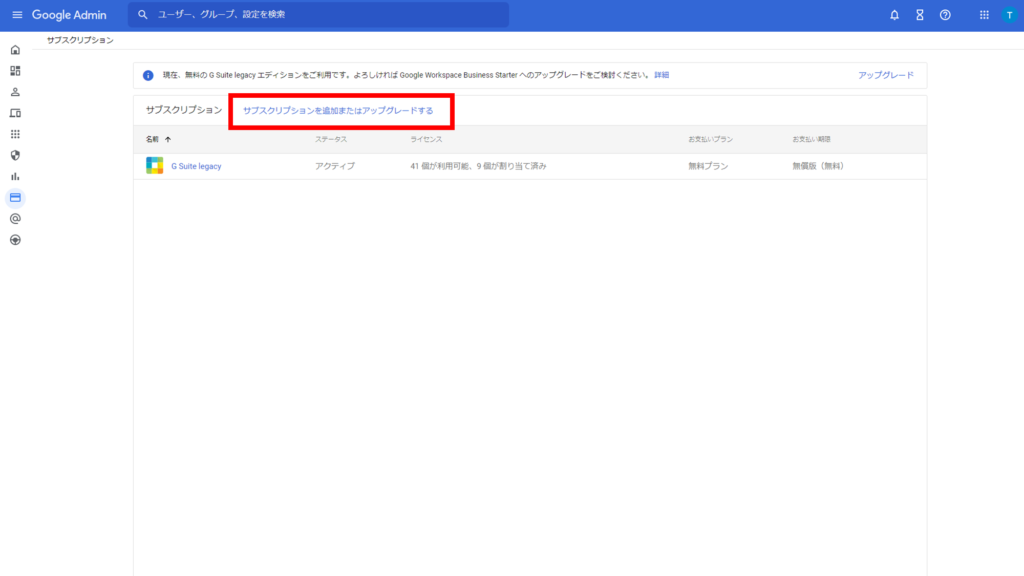Image resolution: width=1024 pixels, height=576 pixels.
Task: Click the Google Admin logo
Action: tap(69, 14)
